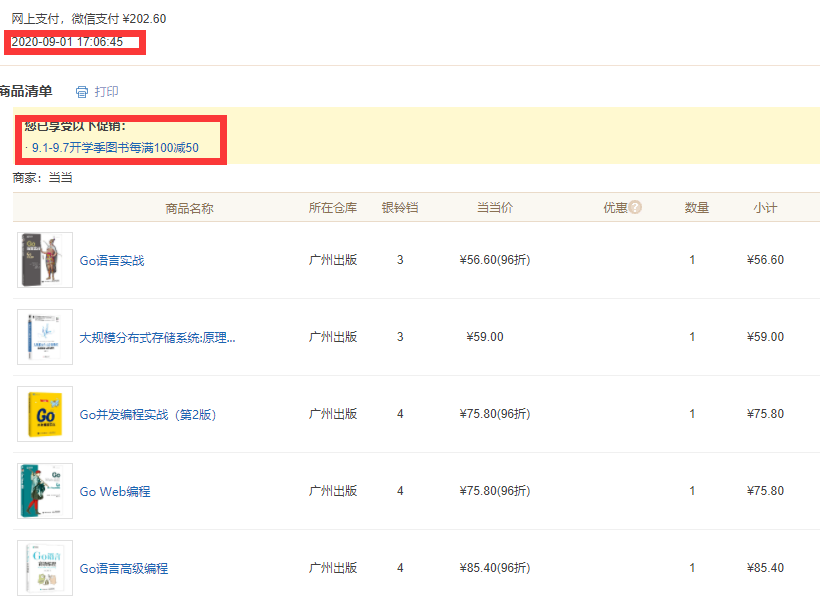This screenshot has height=608, width=820.
Task: Click the 商品名称 column header
Action: pyautogui.click(x=189, y=208)
